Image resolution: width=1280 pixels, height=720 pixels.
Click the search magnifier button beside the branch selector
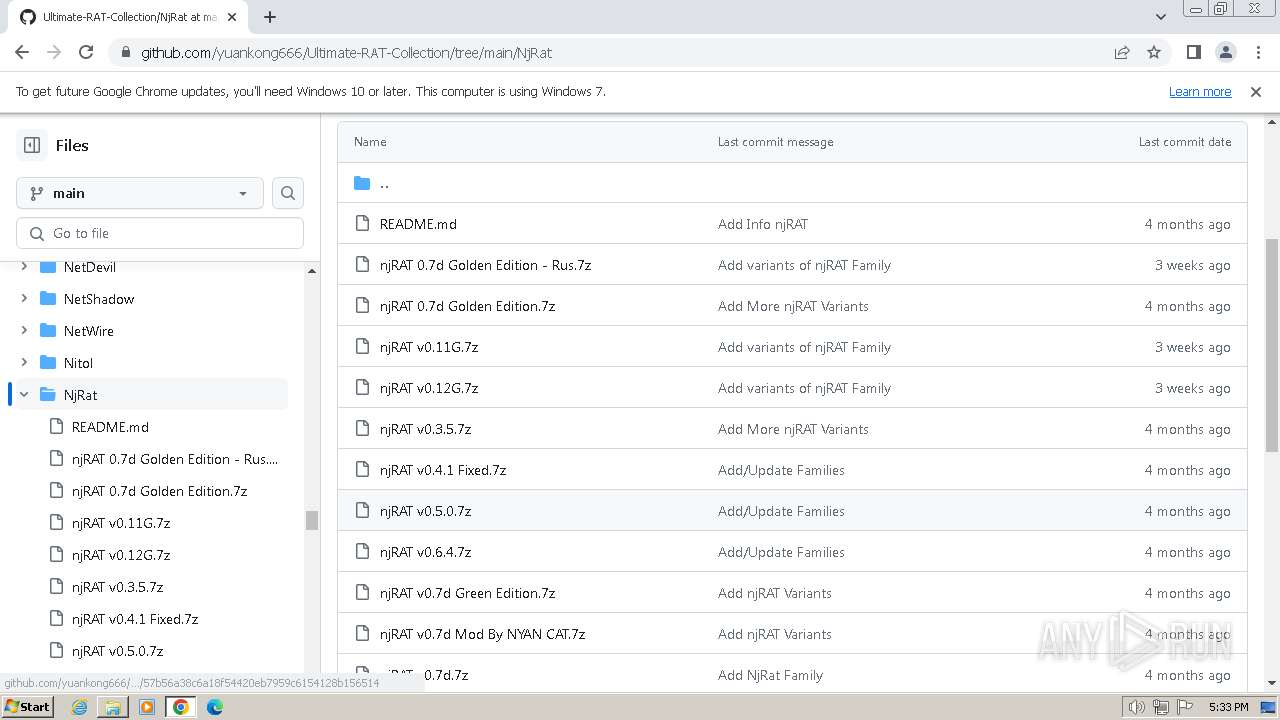288,193
